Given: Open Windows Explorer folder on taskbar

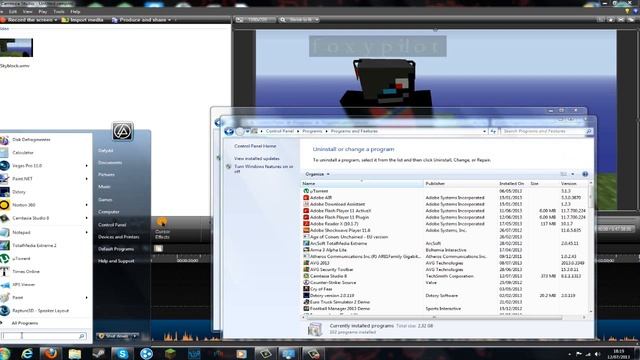Looking at the screenshot, I should pos(74,353).
